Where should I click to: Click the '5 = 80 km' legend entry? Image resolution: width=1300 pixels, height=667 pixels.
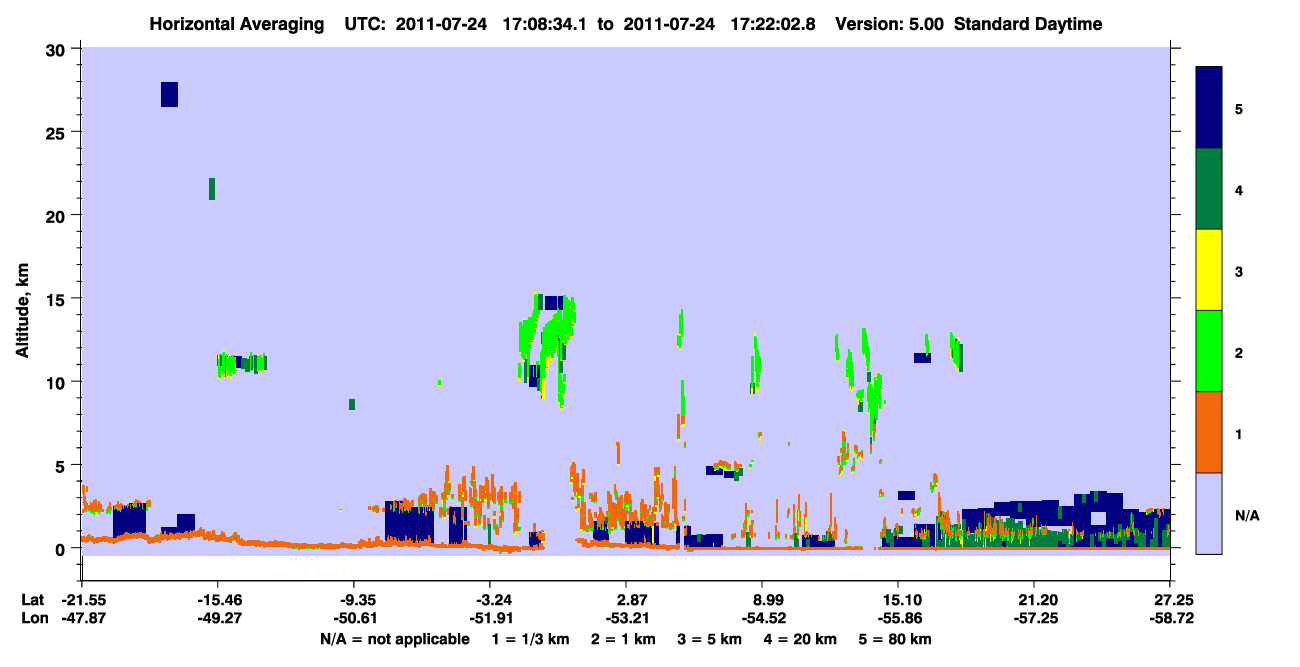pyautogui.click(x=896, y=639)
